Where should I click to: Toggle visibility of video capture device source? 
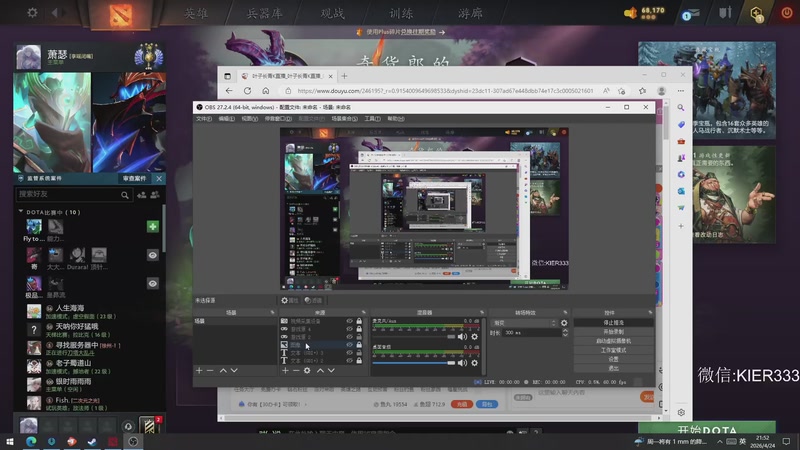(349, 321)
